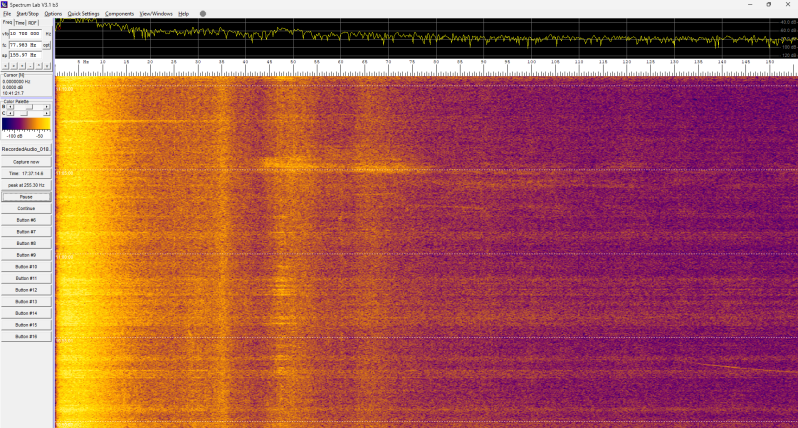
Task: Click the Capture now button
Action: (26, 162)
